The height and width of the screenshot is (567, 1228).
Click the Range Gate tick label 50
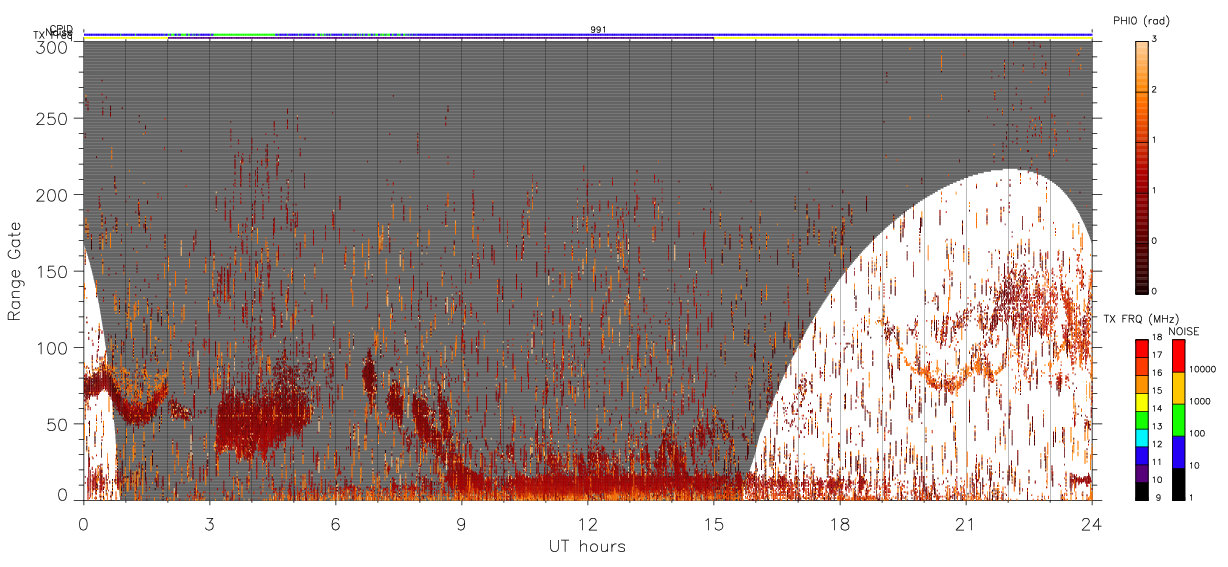tap(58, 424)
